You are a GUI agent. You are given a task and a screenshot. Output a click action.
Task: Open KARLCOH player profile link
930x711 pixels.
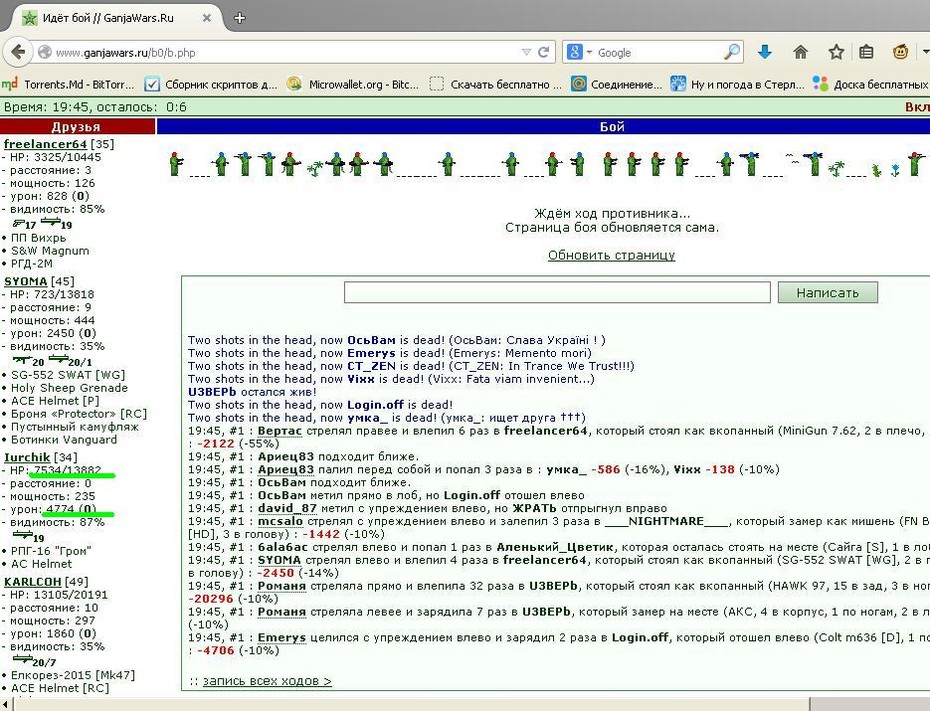coord(33,582)
